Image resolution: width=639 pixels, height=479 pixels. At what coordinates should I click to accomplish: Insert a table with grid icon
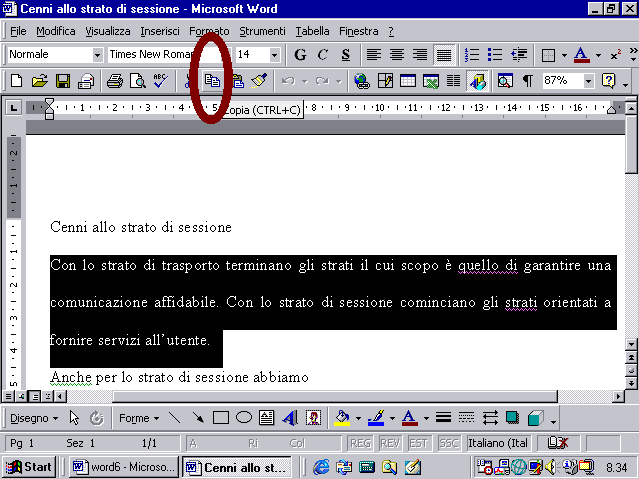coord(408,81)
